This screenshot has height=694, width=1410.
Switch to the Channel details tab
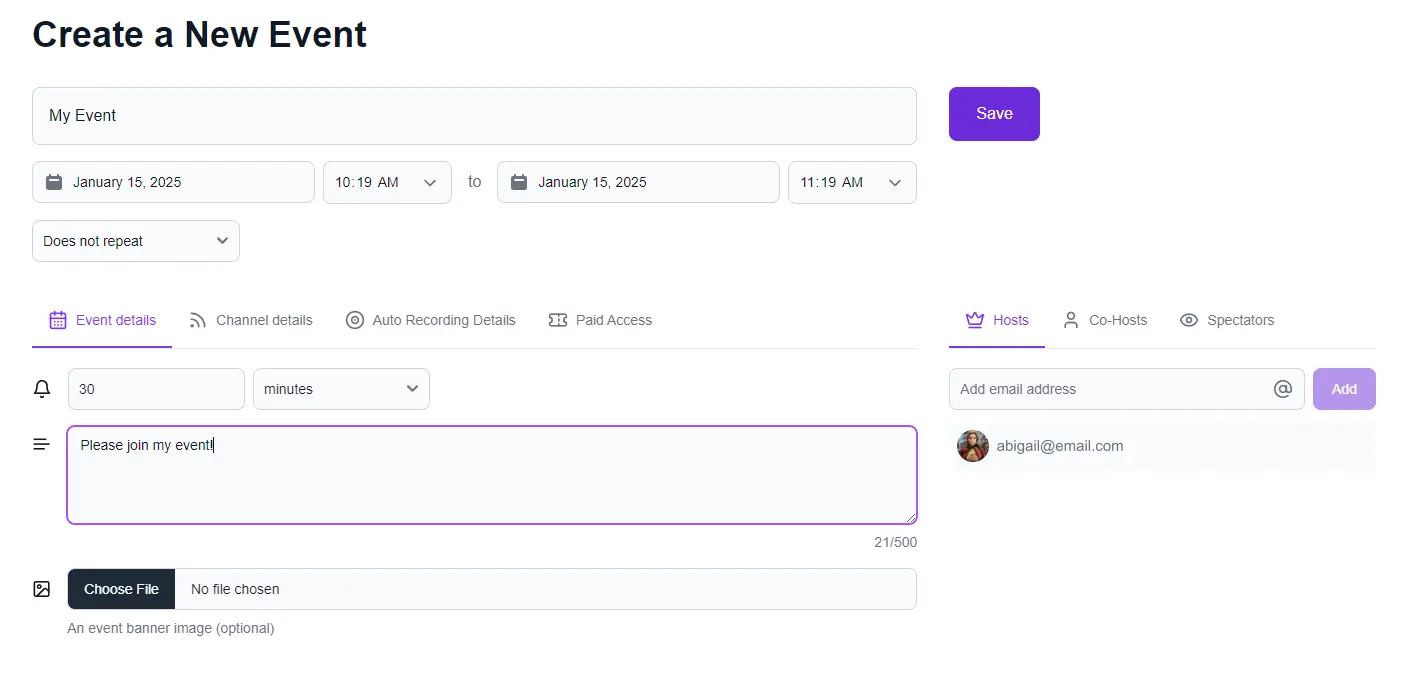pos(251,320)
